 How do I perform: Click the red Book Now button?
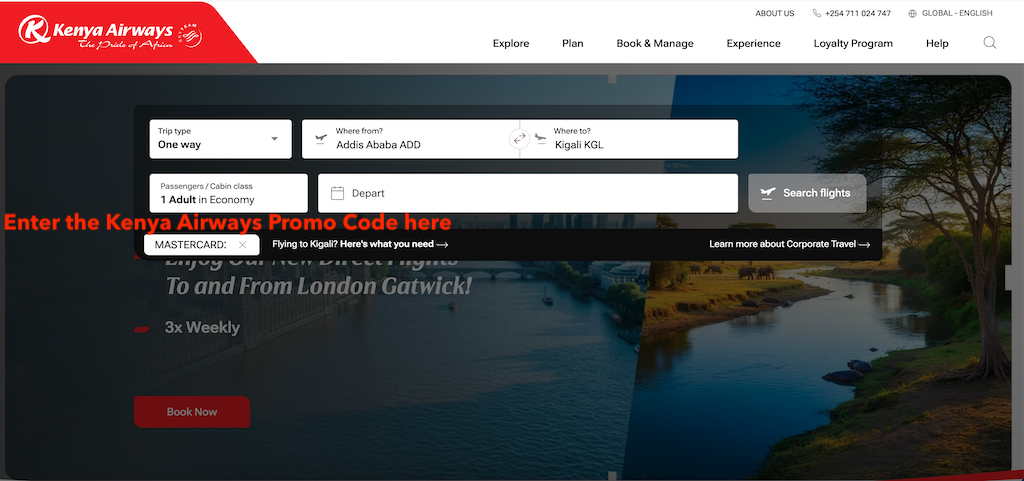pos(191,412)
